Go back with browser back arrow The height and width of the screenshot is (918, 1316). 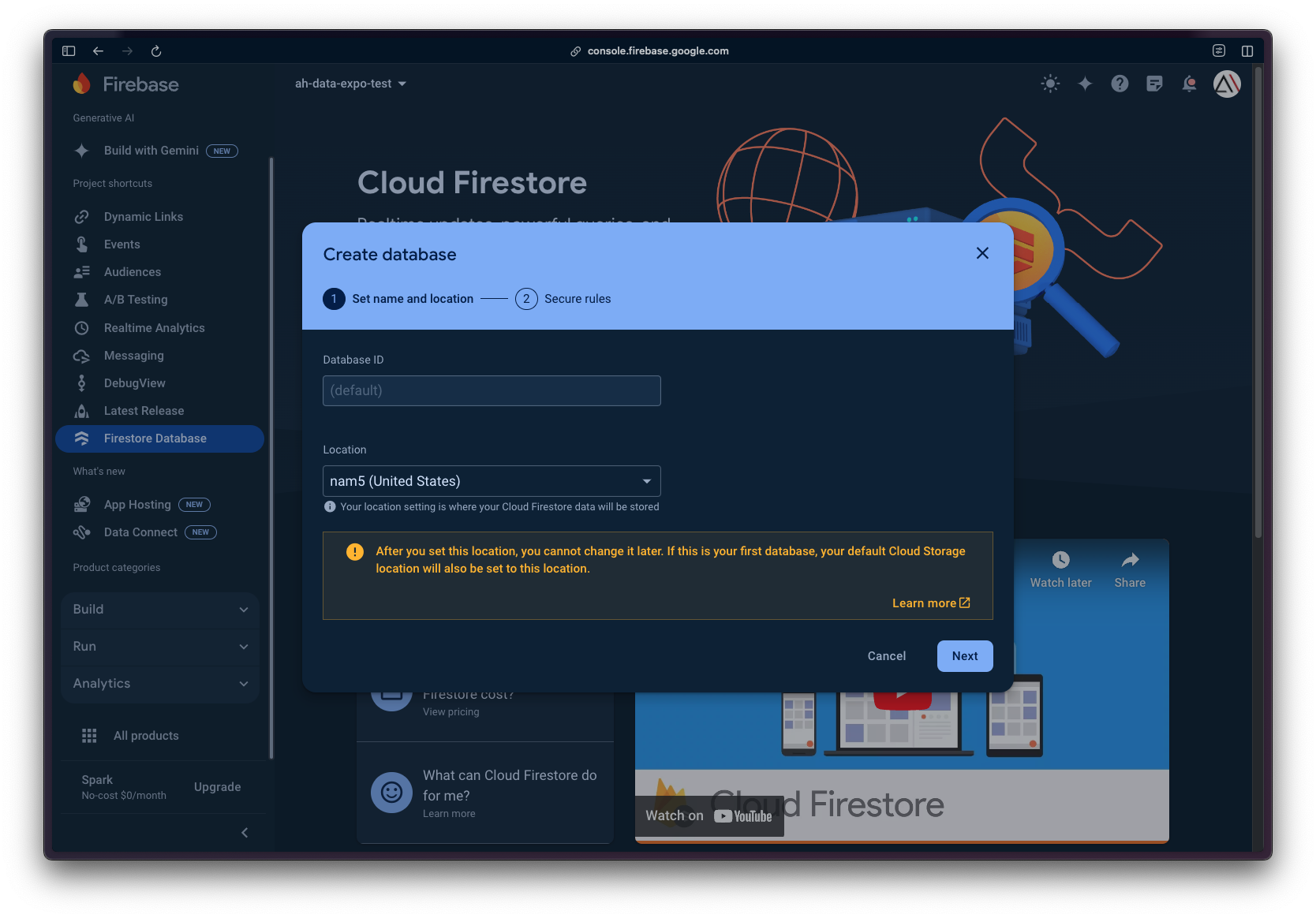pos(98,51)
